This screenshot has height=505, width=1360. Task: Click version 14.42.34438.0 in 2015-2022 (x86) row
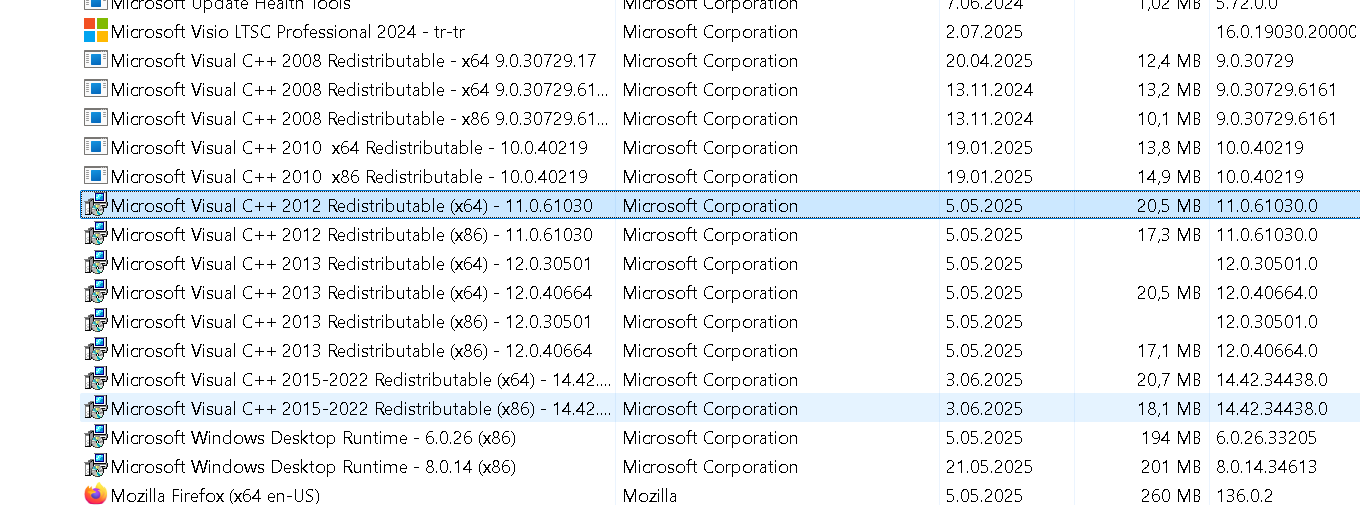1272,409
